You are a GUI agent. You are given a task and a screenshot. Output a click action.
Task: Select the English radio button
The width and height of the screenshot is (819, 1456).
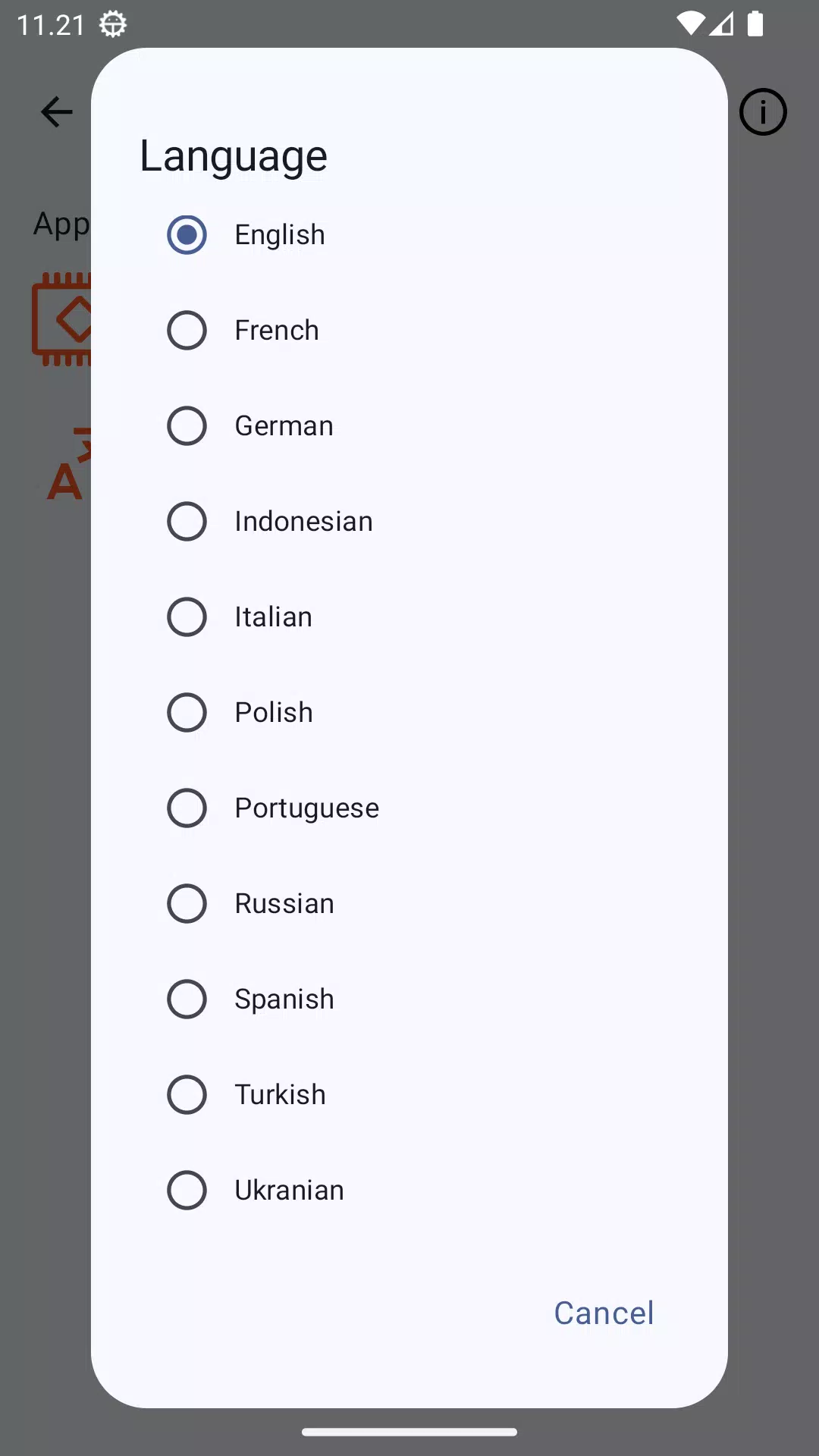[187, 234]
